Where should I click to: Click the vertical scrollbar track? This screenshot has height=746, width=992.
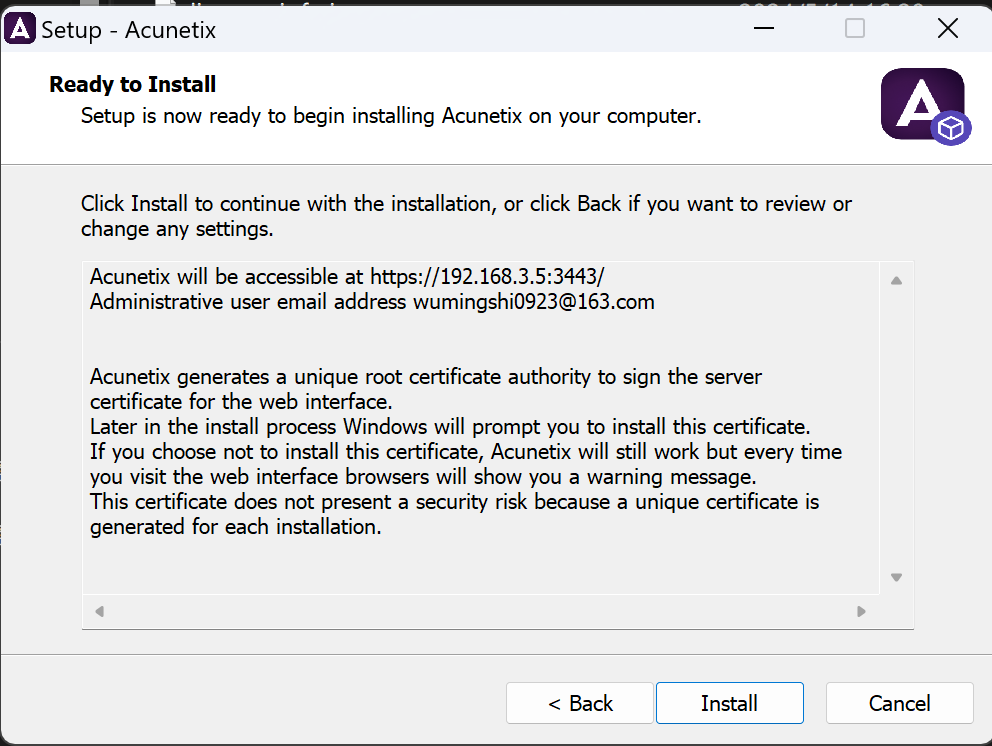pos(896,430)
